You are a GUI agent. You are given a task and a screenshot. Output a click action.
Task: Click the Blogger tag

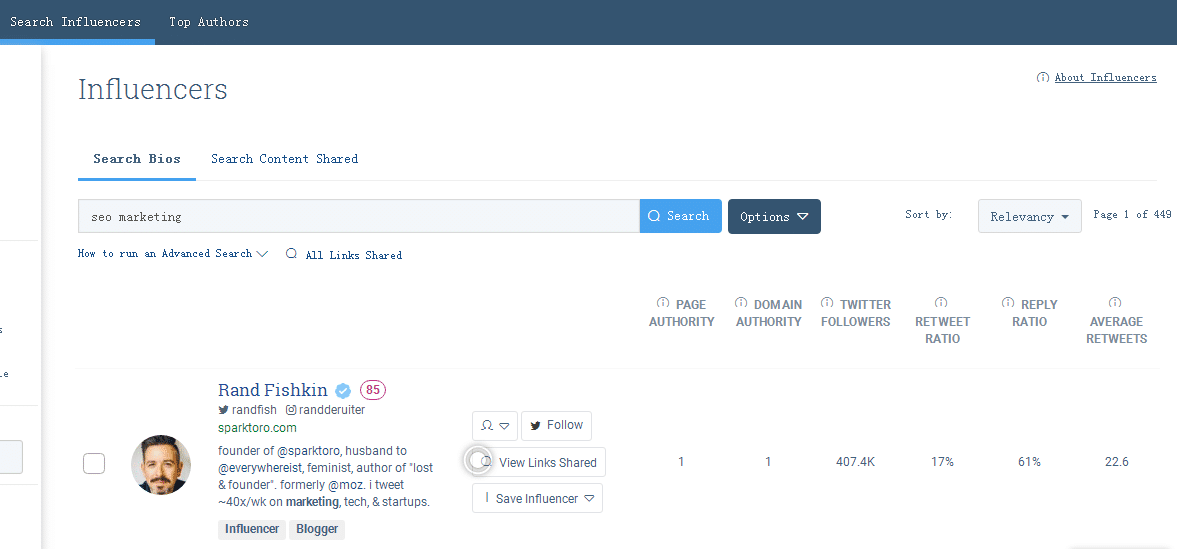(317, 529)
